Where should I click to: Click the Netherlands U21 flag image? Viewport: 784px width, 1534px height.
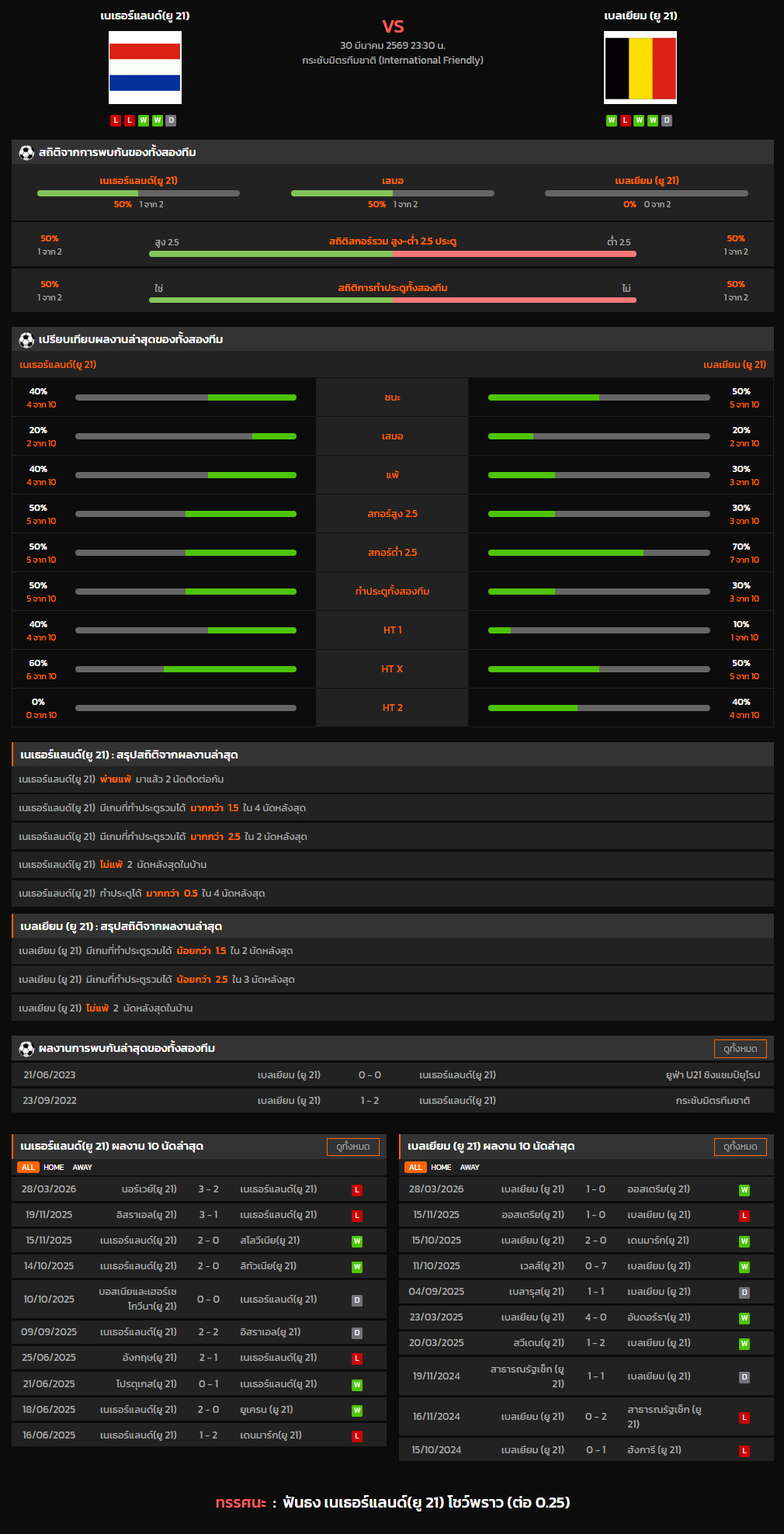[145, 68]
